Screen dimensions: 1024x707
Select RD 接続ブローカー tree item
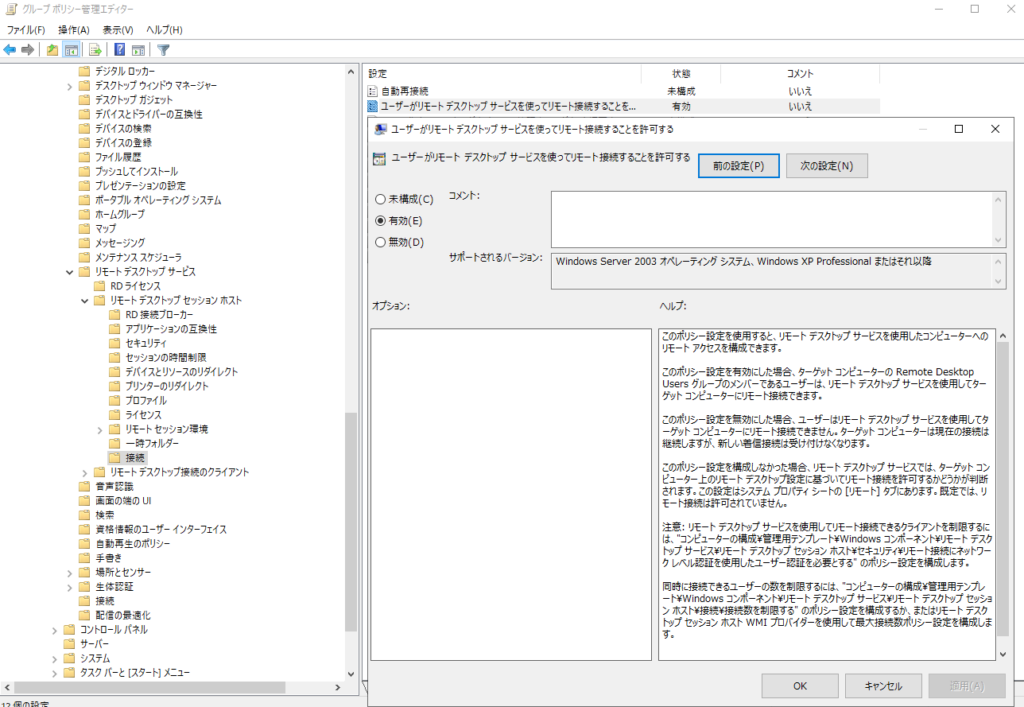159,315
